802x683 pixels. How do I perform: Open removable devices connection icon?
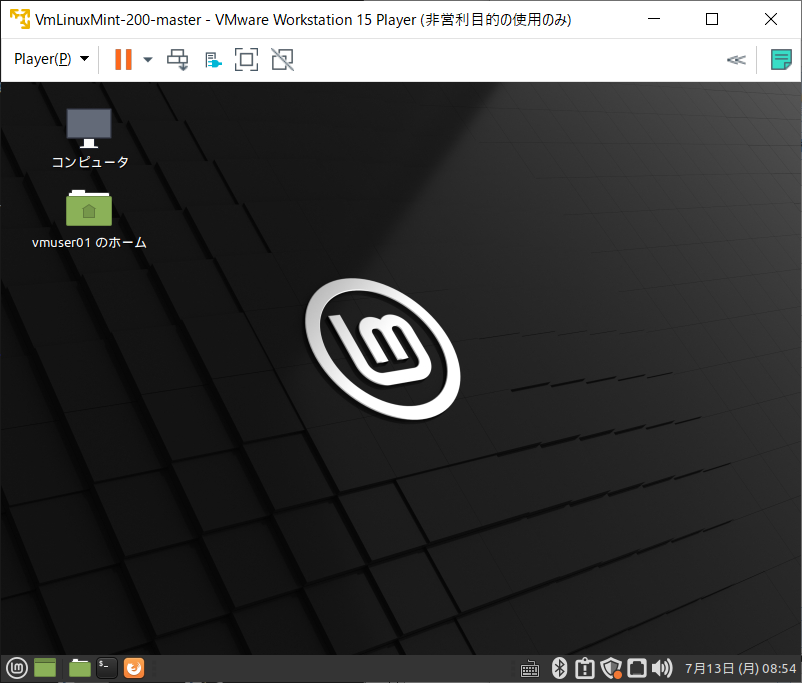pyautogui.click(x=213, y=60)
